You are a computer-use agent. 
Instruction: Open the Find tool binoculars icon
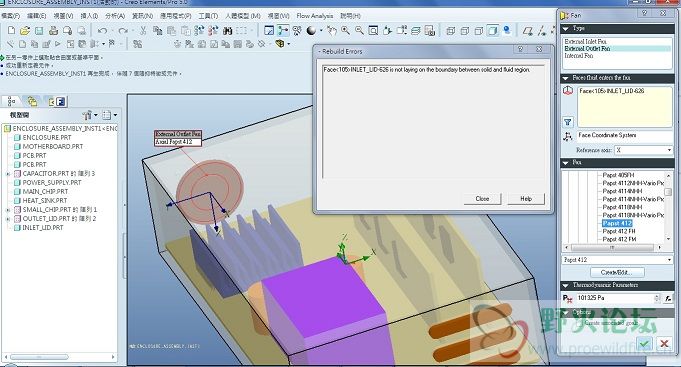(228, 30)
